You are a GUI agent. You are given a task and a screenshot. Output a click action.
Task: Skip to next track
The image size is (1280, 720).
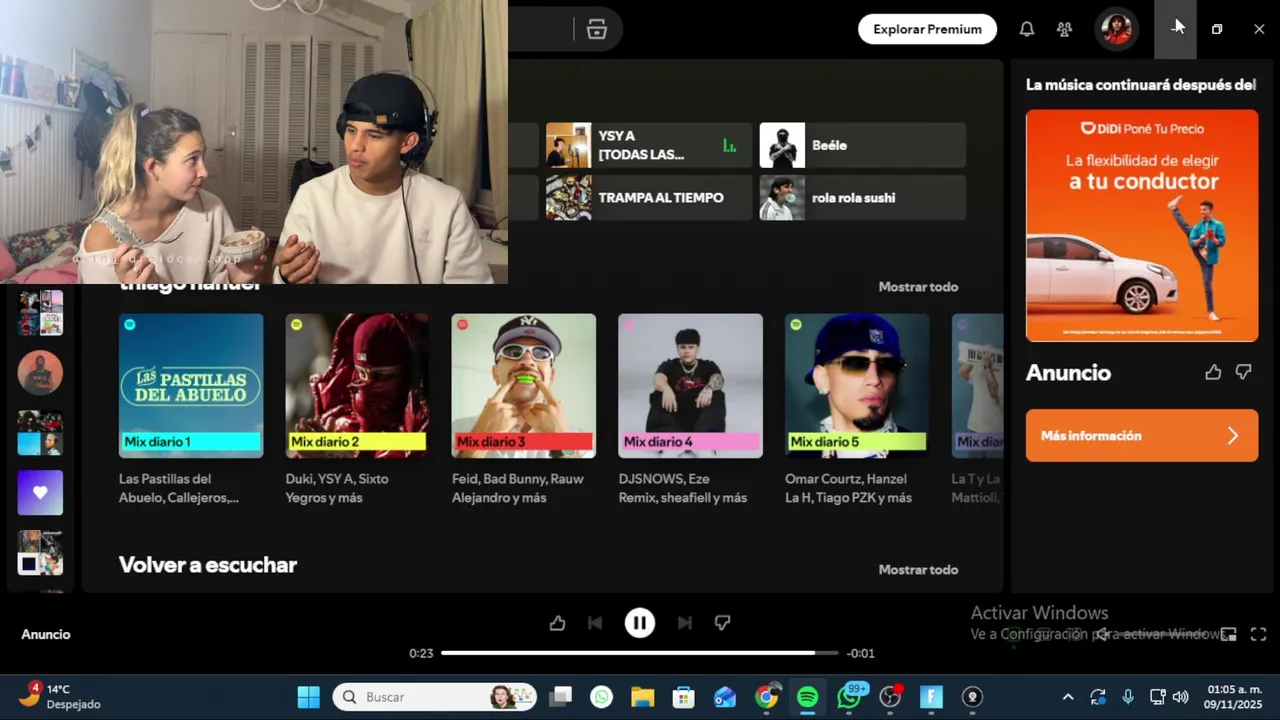tap(685, 623)
